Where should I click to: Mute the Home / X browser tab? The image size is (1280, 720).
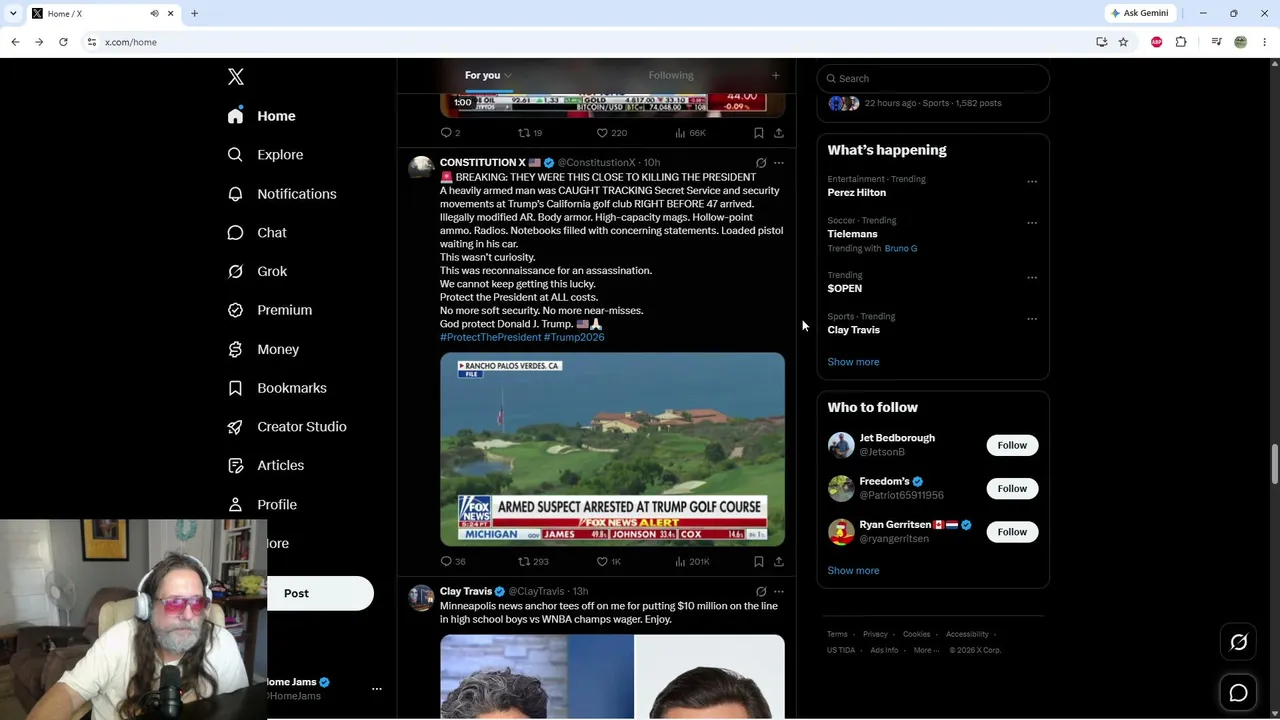point(154,13)
